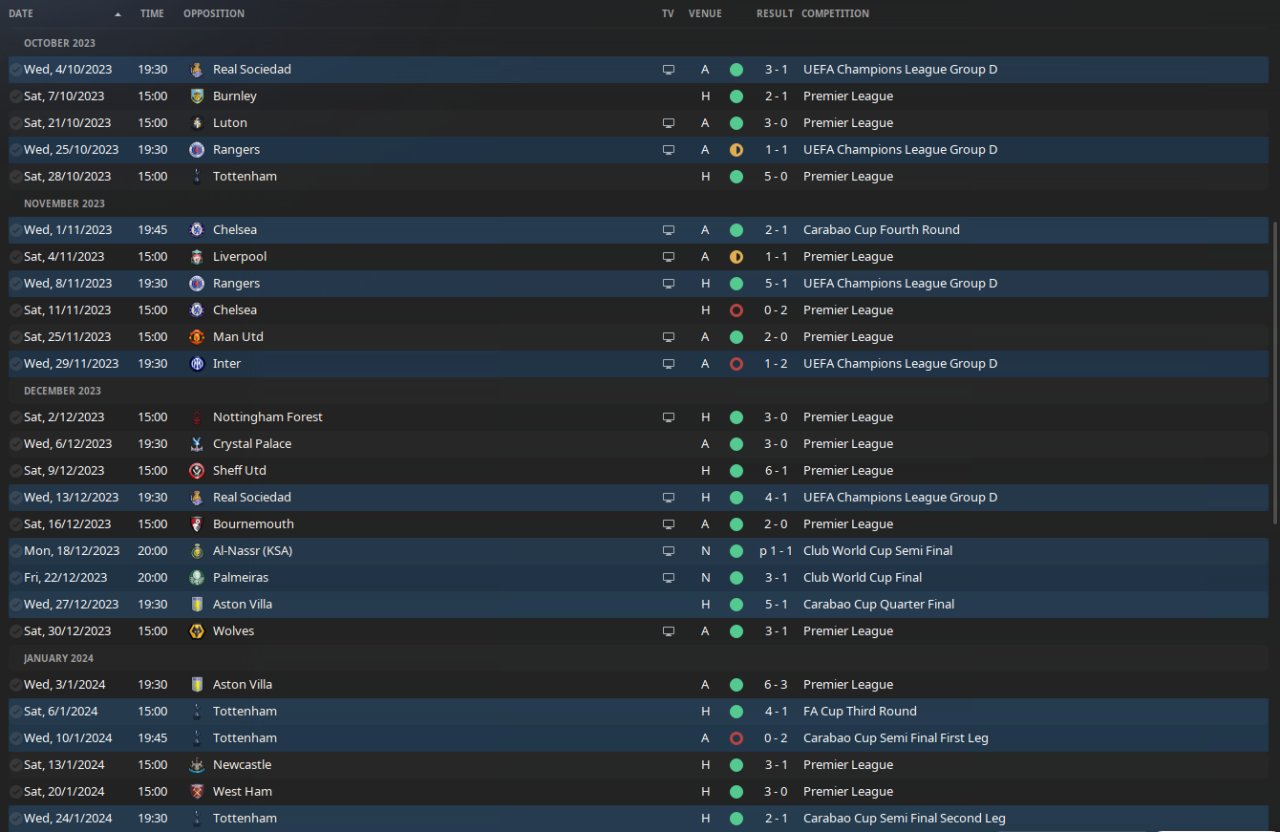Image resolution: width=1280 pixels, height=832 pixels.
Task: Toggle the Date column sort arrow
Action: 118,14
